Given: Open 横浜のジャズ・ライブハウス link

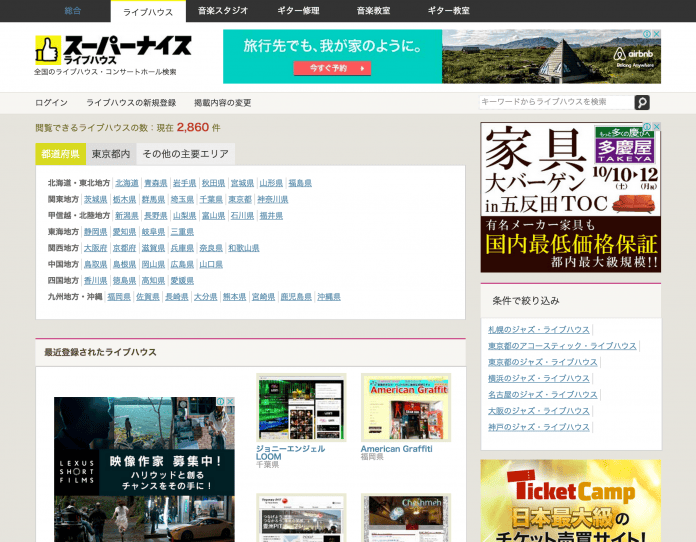Looking at the screenshot, I should (539, 379).
